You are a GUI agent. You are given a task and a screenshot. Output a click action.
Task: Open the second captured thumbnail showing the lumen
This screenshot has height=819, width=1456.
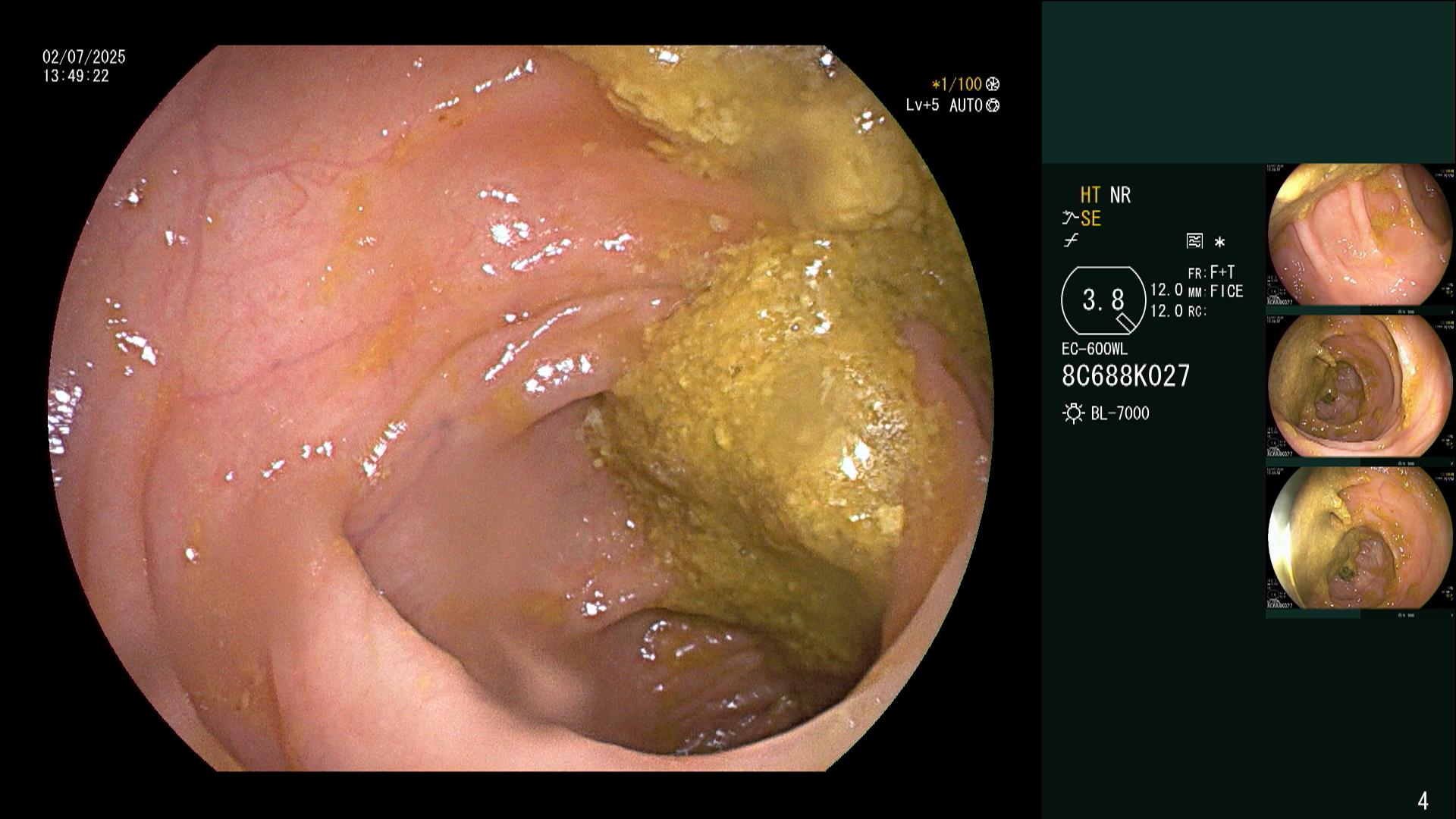pos(1360,387)
